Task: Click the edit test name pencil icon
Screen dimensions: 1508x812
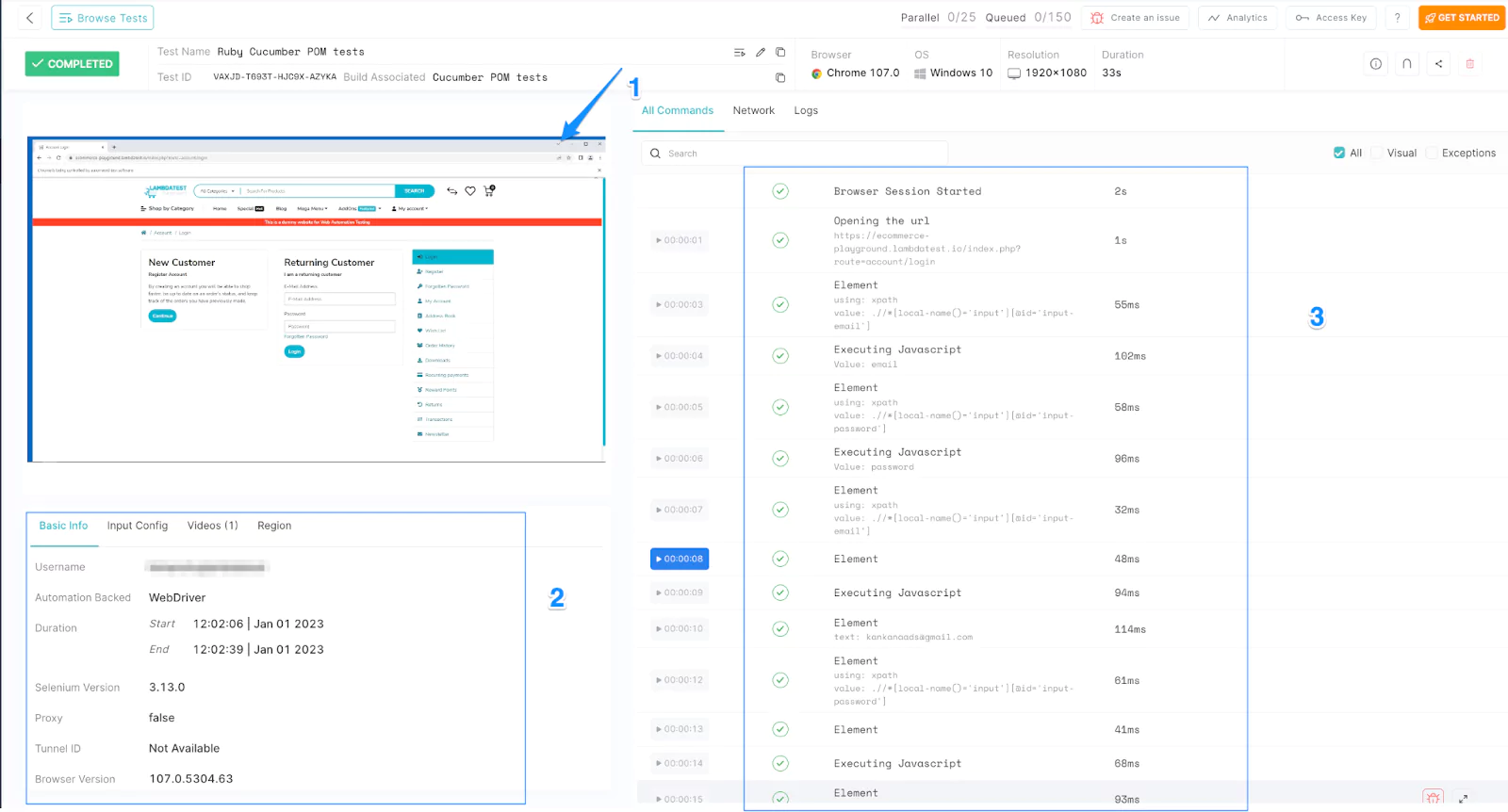Action: [761, 53]
